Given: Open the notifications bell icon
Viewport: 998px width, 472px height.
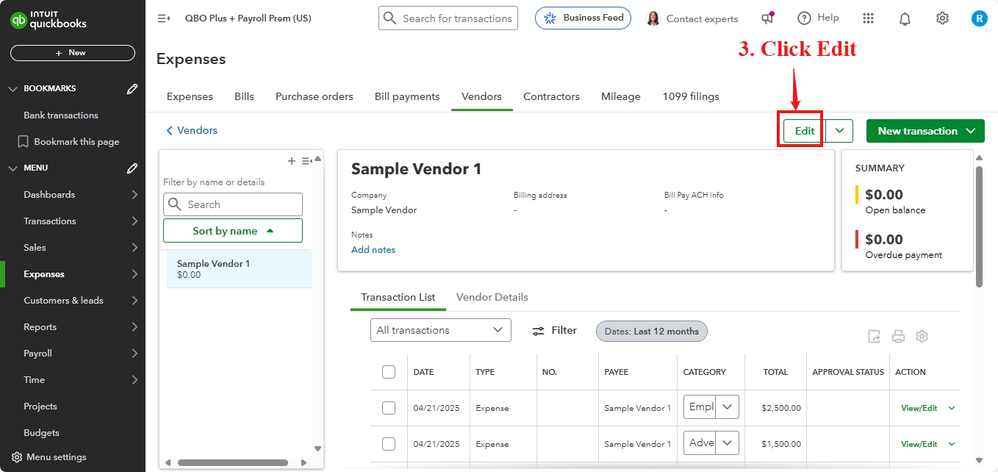Looking at the screenshot, I should tap(904, 19).
